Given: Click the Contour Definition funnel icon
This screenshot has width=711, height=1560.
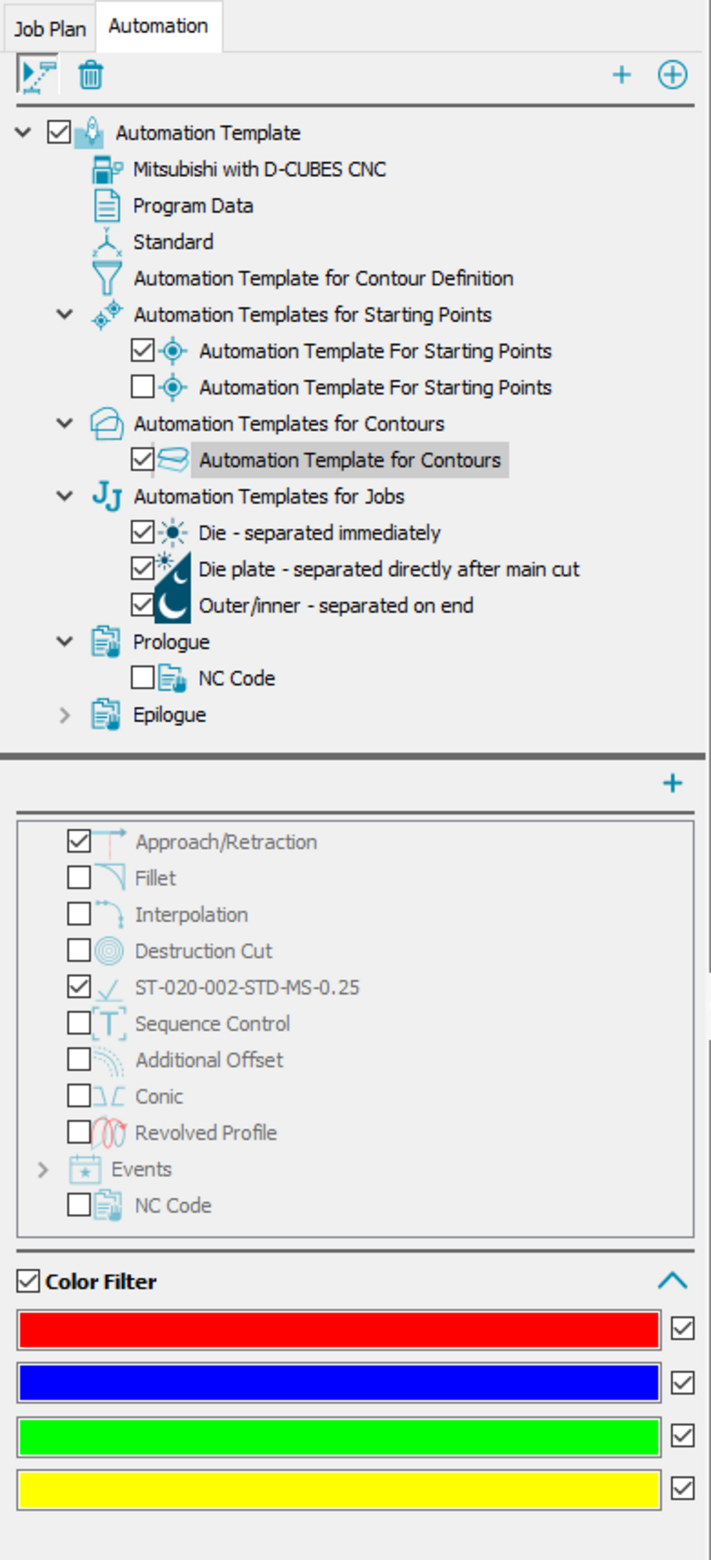Looking at the screenshot, I should click(x=107, y=278).
